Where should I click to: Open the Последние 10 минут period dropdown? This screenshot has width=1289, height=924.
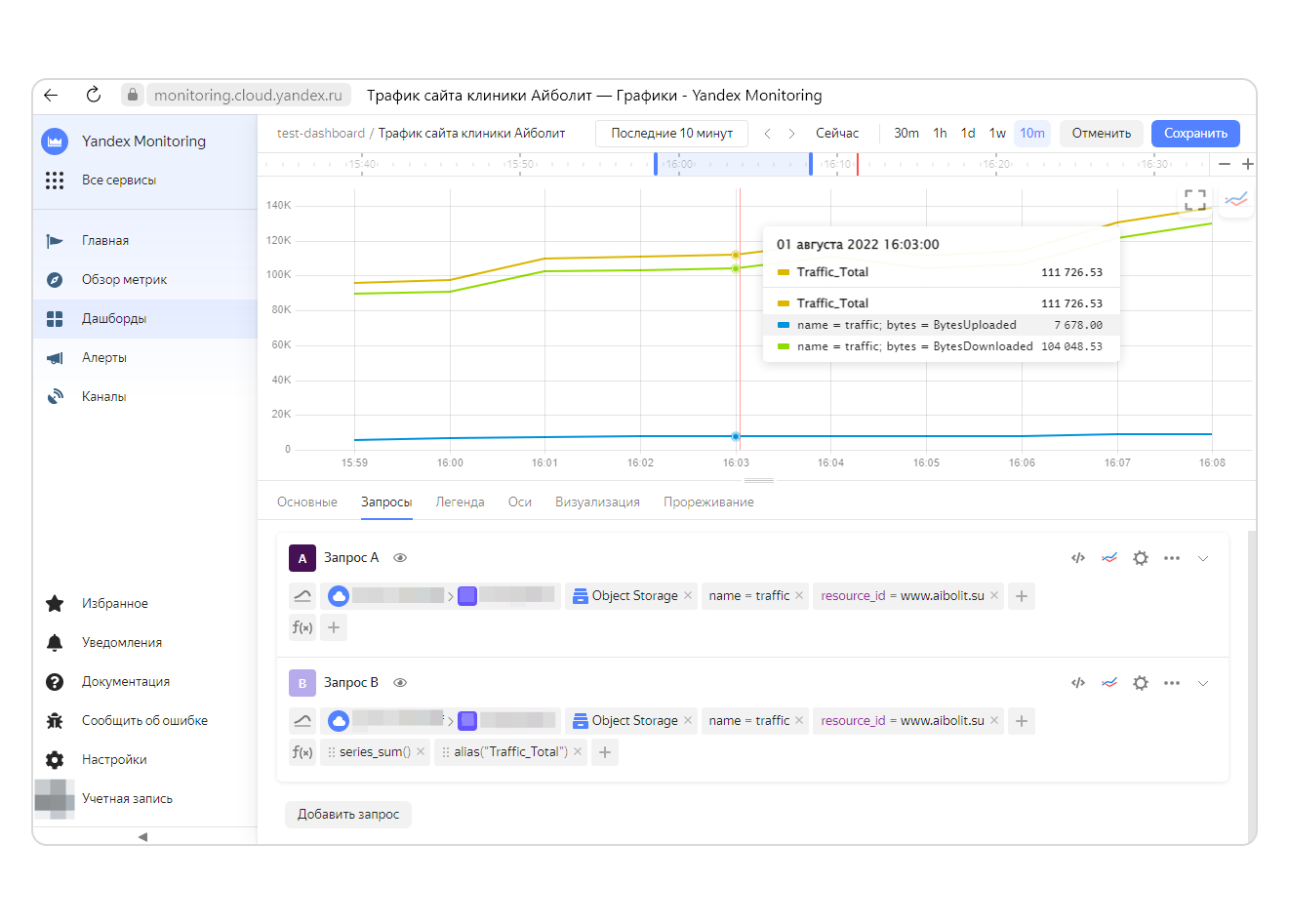(x=672, y=134)
